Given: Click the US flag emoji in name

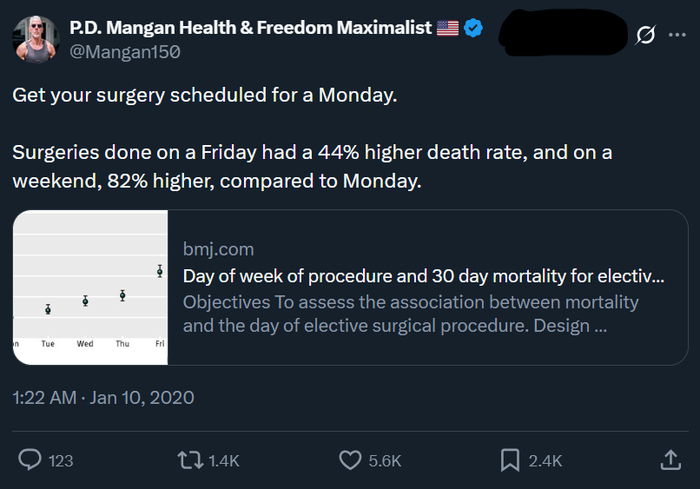Looking at the screenshot, I should 447,29.
